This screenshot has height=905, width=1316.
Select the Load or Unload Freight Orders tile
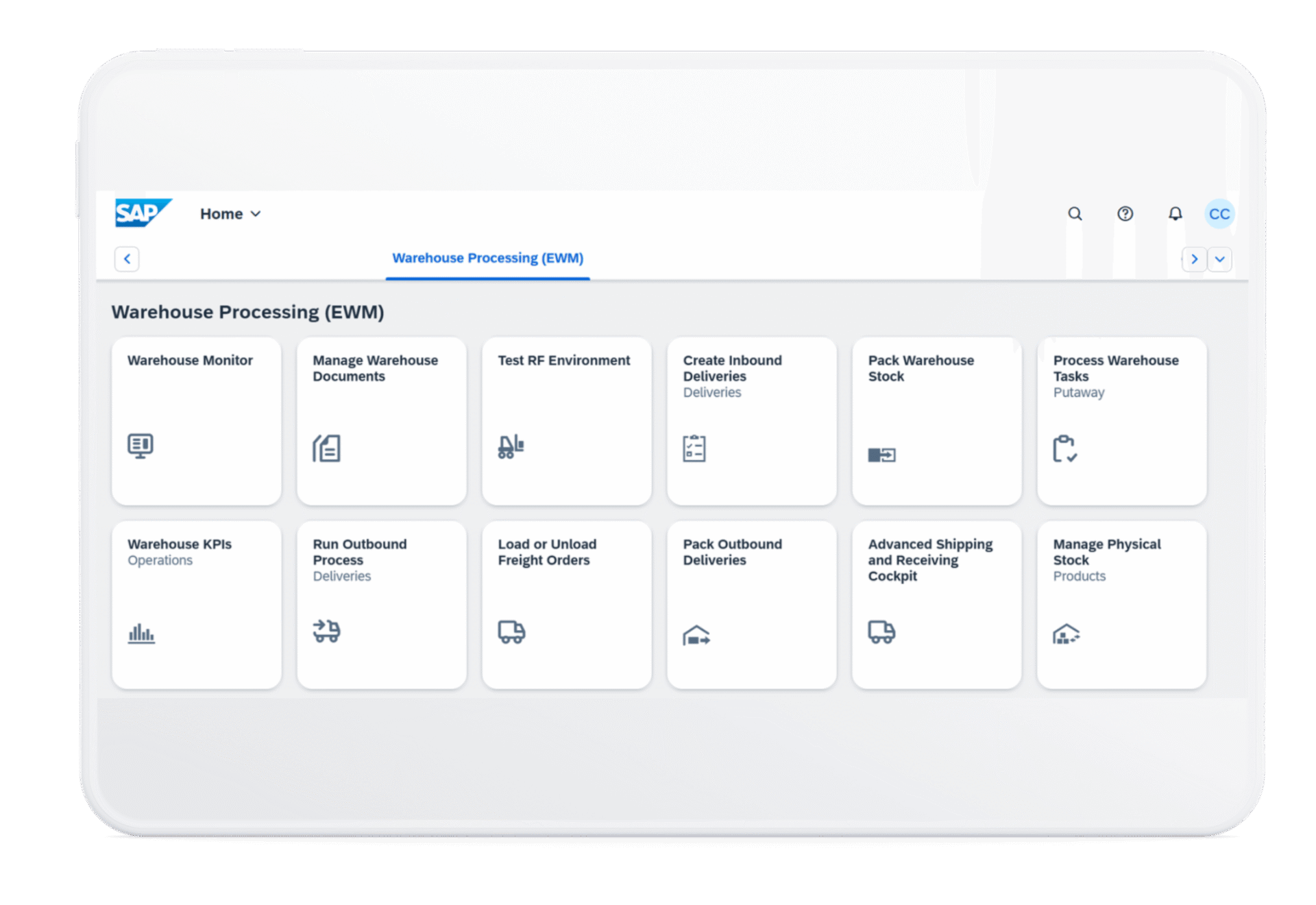pyautogui.click(x=566, y=605)
